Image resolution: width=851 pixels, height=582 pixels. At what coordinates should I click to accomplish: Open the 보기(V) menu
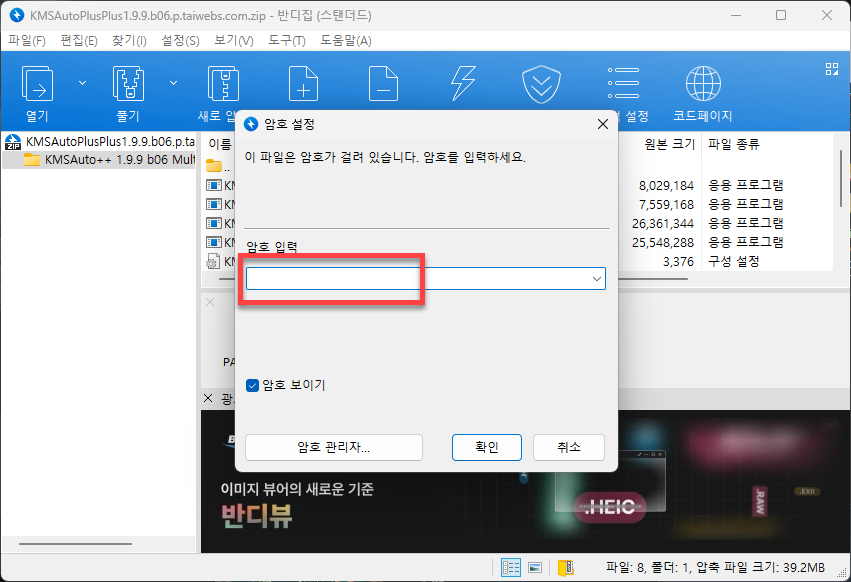[x=233, y=41]
